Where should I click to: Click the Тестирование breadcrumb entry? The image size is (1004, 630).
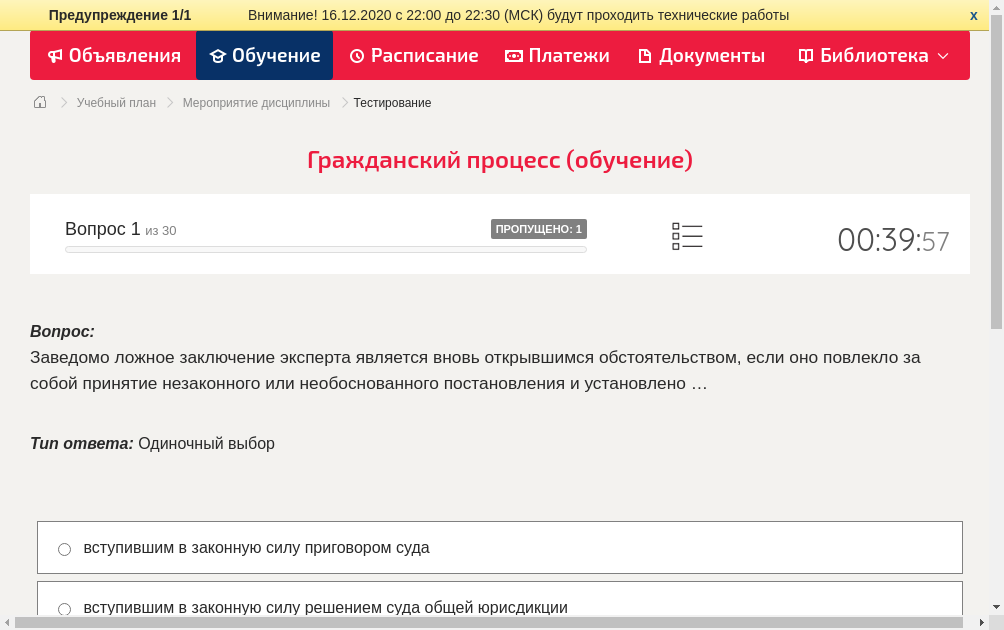coord(391,102)
